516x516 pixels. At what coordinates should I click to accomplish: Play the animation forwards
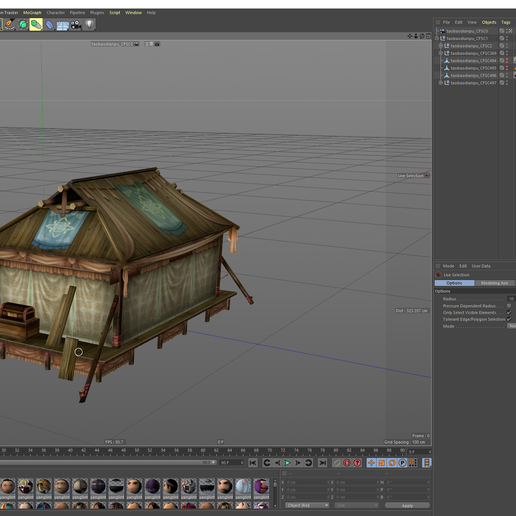pyautogui.click(x=287, y=463)
